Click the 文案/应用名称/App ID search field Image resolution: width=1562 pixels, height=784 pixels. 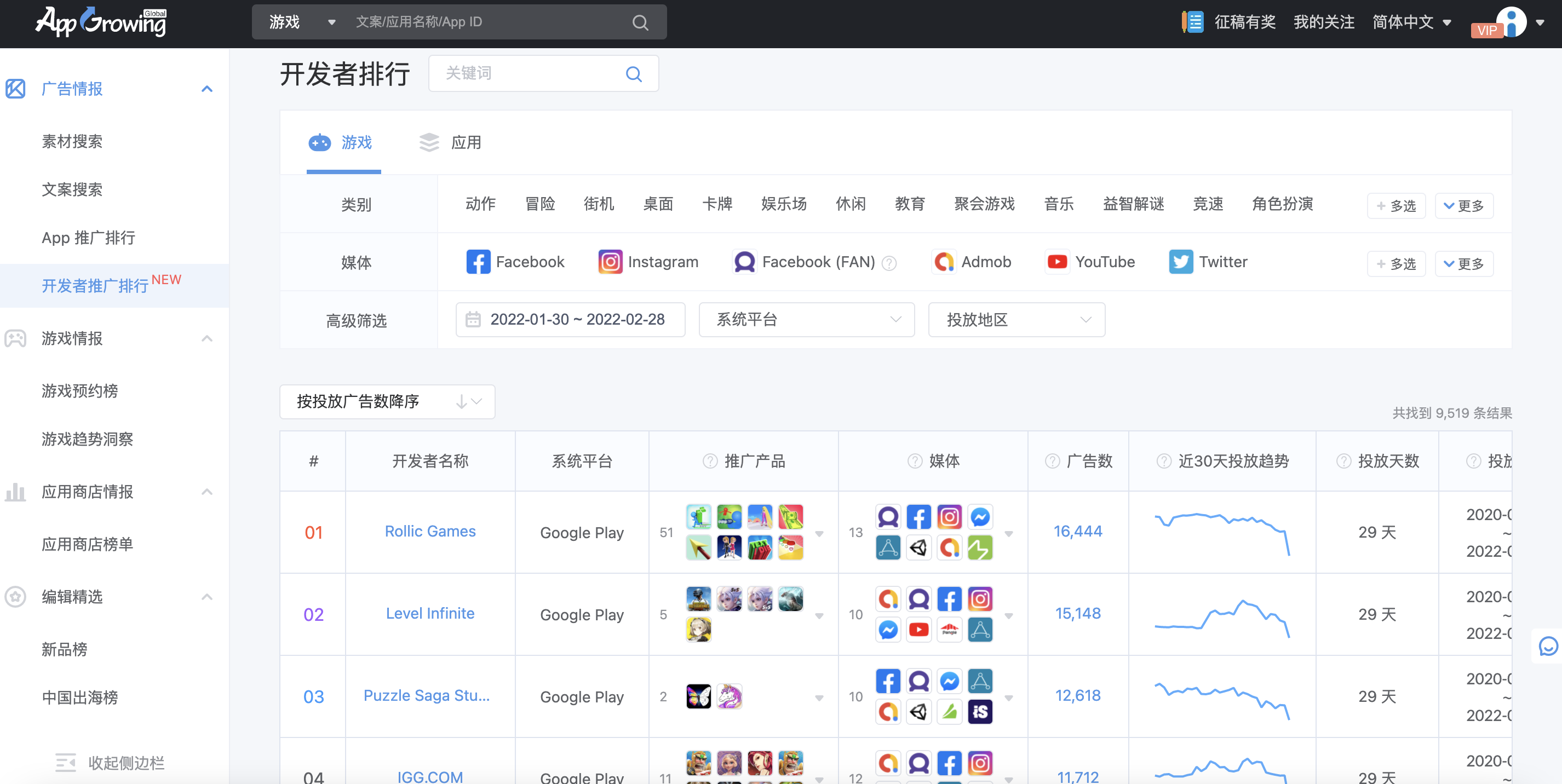click(x=492, y=22)
